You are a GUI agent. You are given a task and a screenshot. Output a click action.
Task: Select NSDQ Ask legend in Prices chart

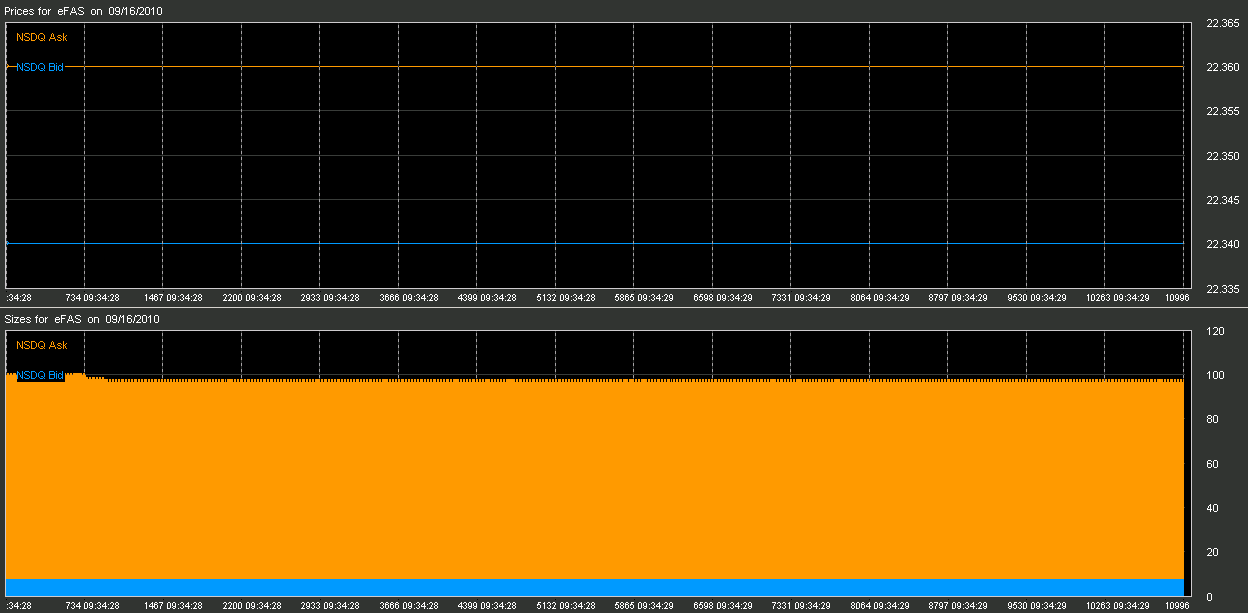pyautogui.click(x=42, y=37)
